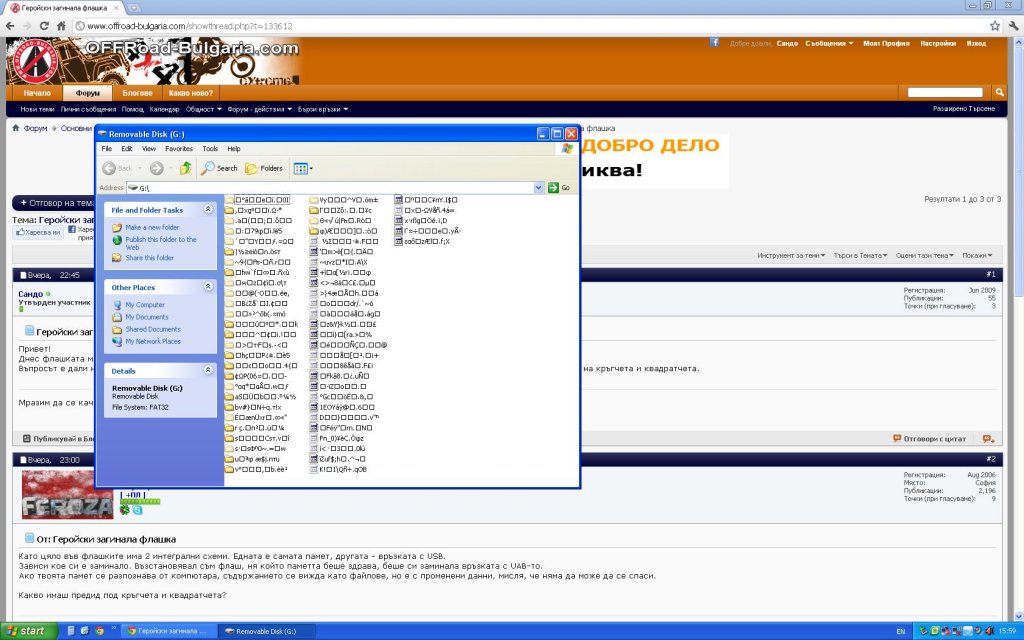The width and height of the screenshot is (1024, 640).
Task: Switch to the Начало site tab
Action: pyautogui.click(x=37, y=93)
